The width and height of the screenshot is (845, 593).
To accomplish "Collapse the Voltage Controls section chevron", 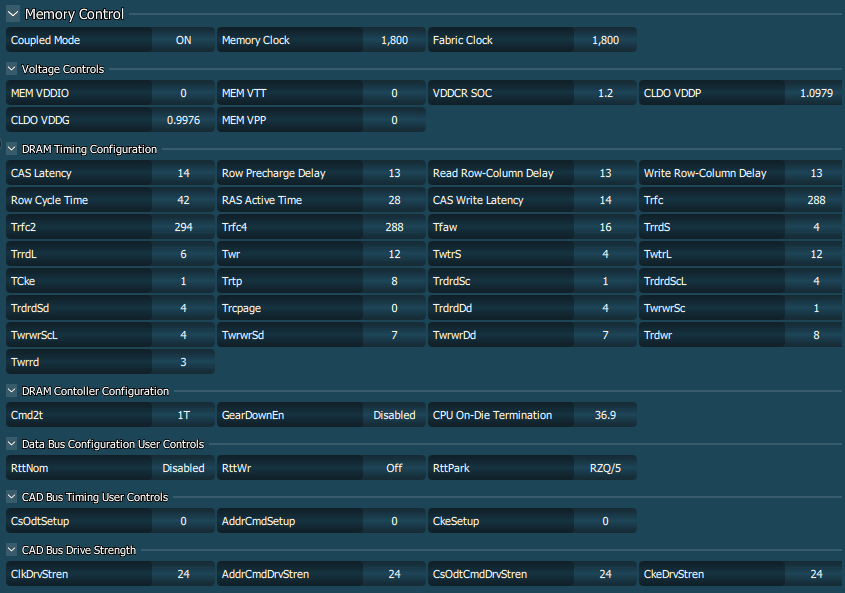I will click(13, 69).
